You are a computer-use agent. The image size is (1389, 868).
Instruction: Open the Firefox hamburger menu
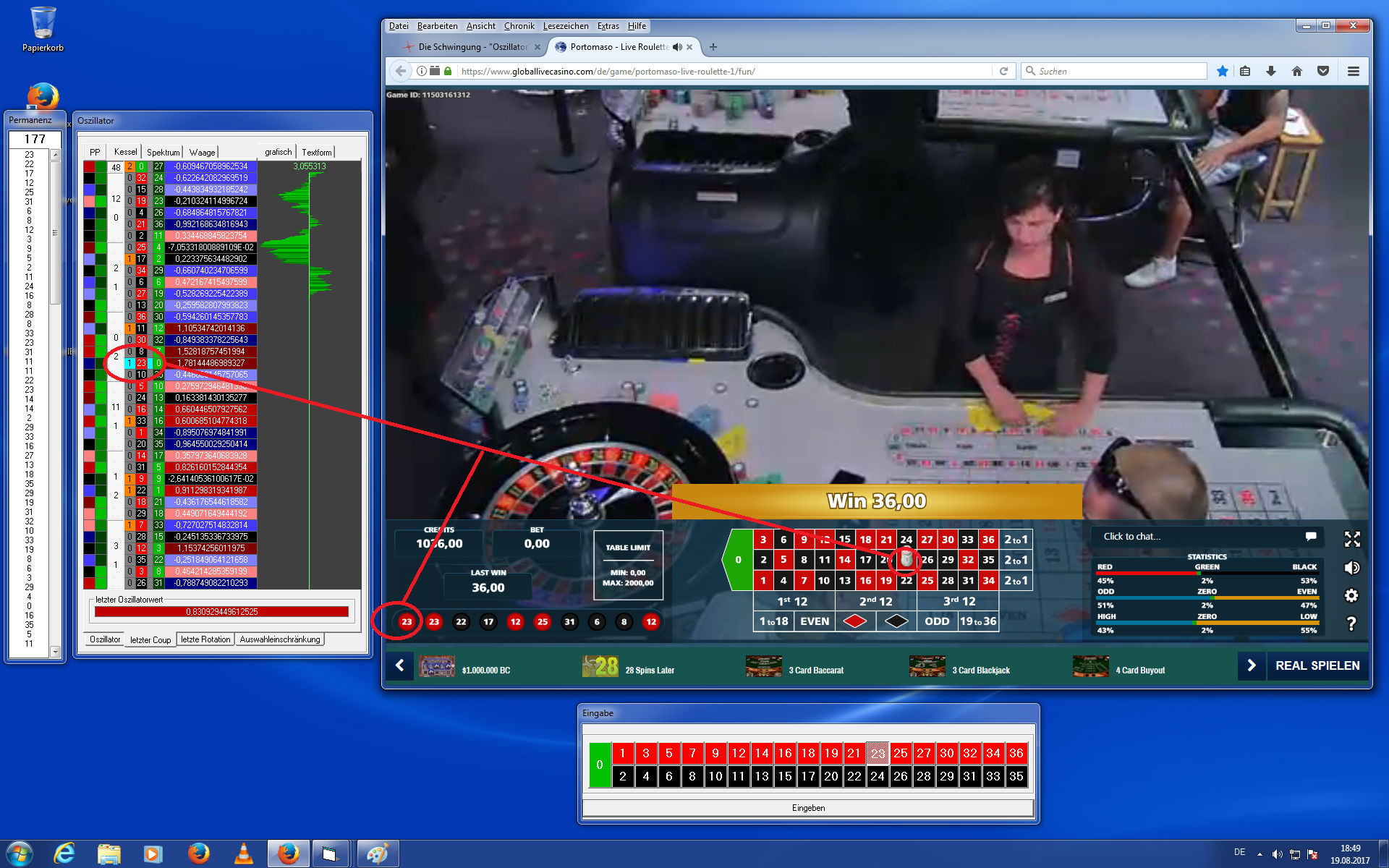coord(1354,71)
